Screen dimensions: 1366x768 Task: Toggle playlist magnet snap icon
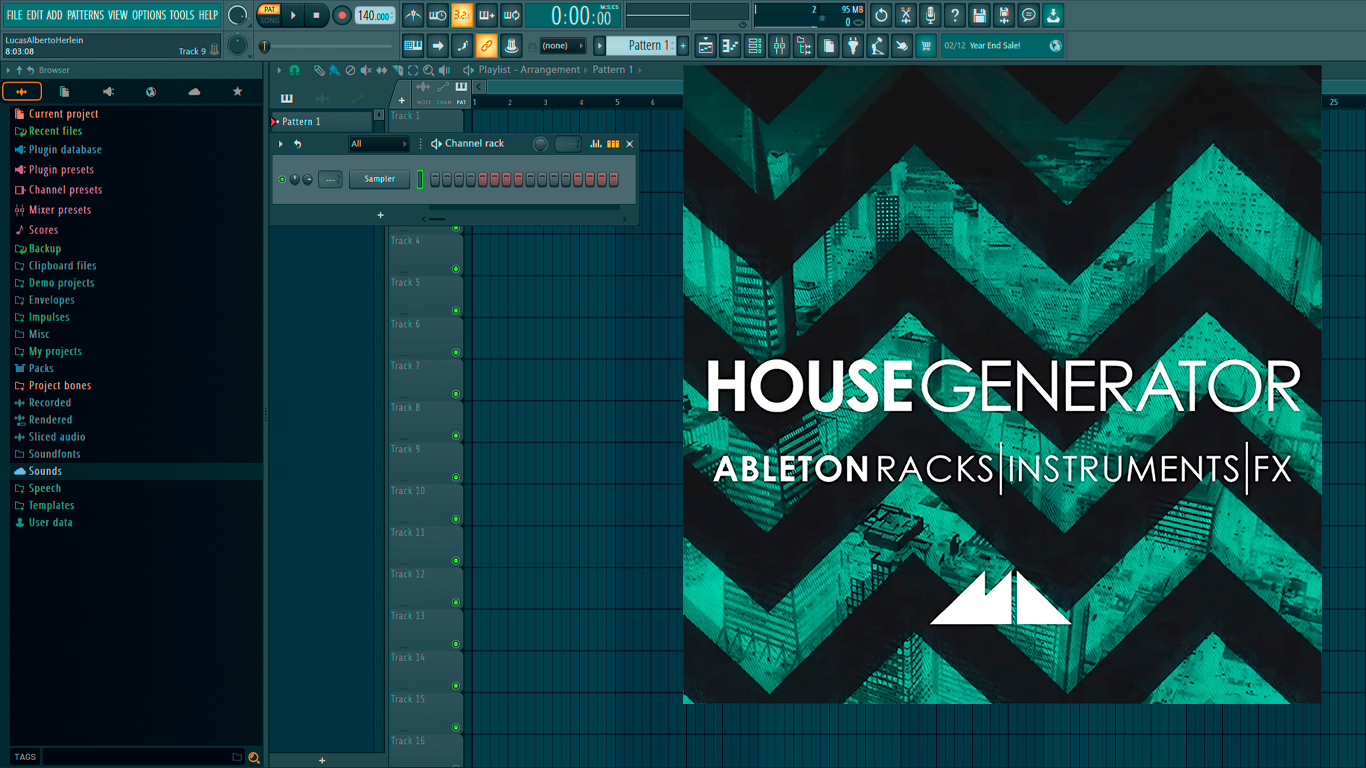coord(294,70)
